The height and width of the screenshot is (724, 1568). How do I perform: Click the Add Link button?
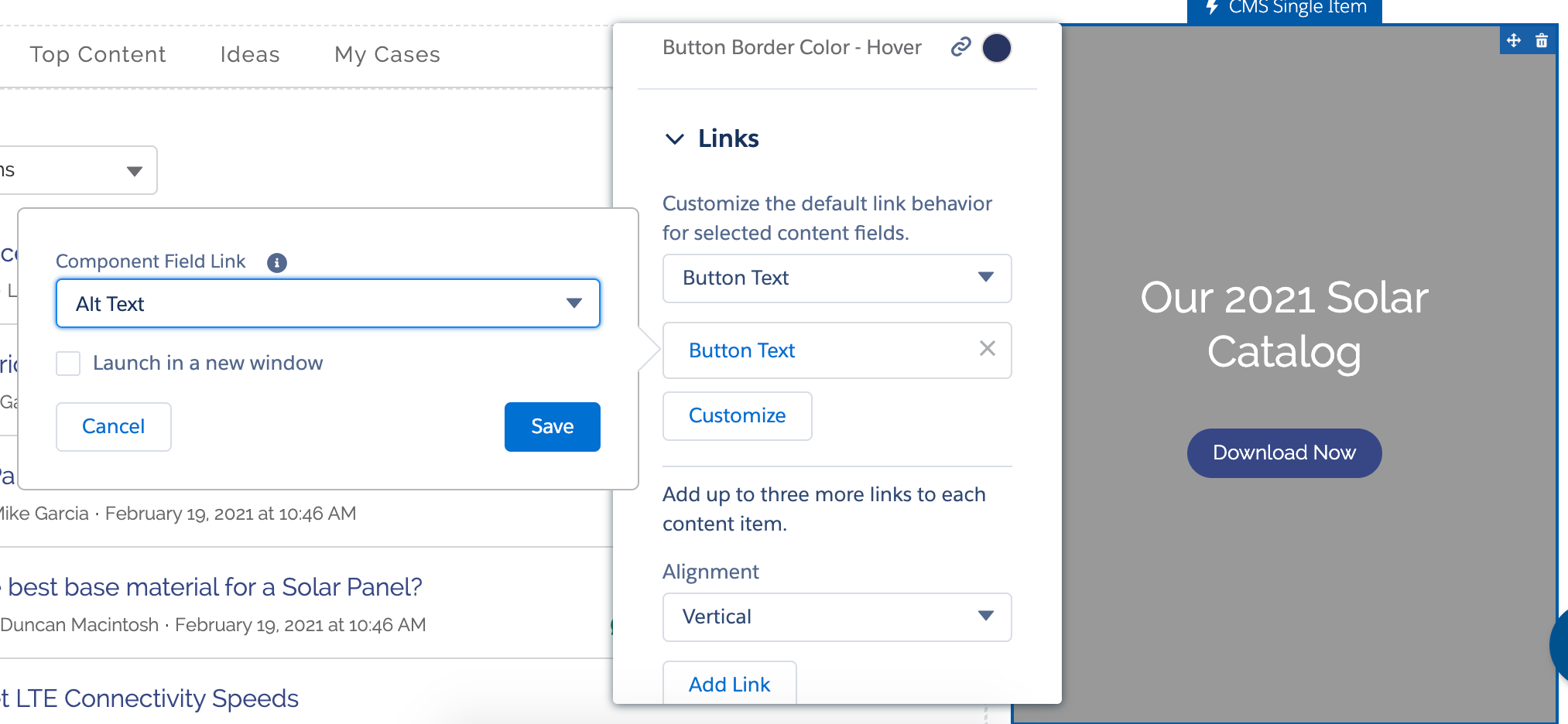pos(729,684)
